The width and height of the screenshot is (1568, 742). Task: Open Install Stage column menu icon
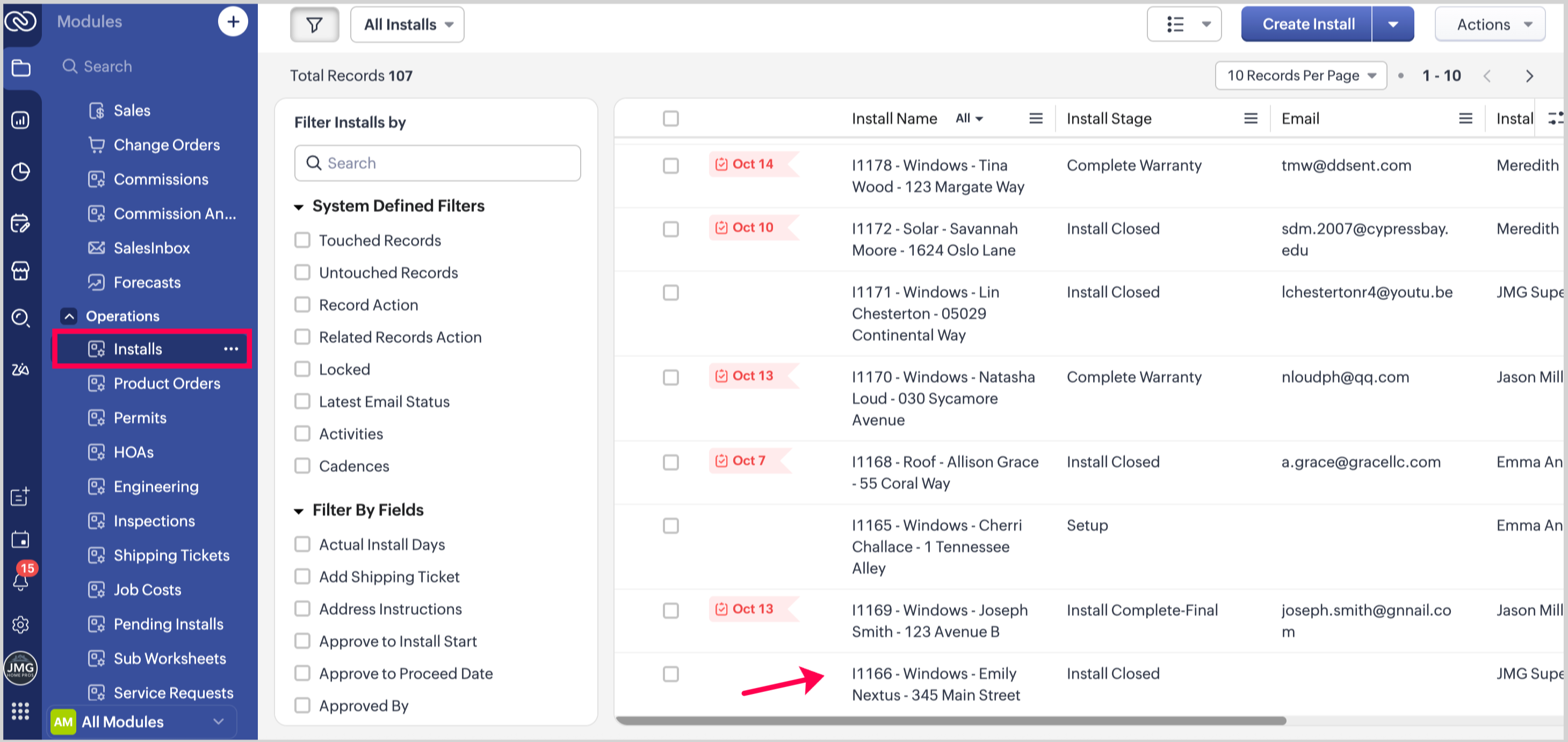click(1250, 119)
